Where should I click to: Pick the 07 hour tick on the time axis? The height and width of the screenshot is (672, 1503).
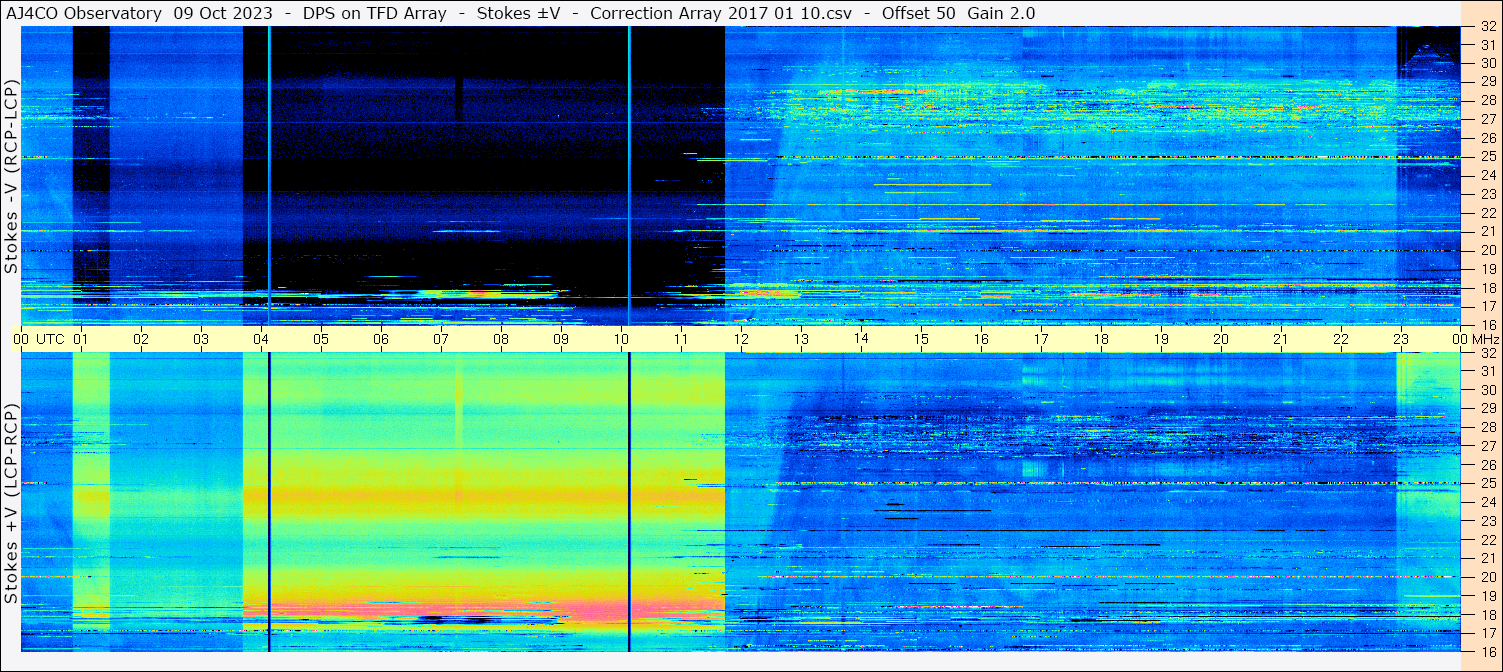pos(441,339)
